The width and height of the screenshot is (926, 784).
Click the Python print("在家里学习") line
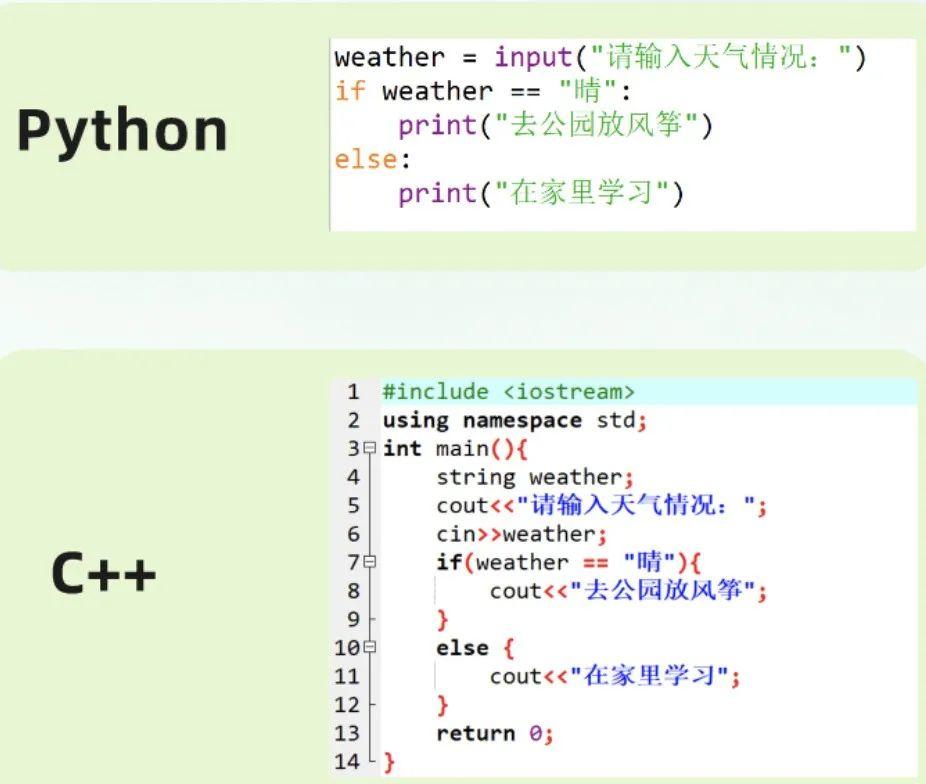pyautogui.click(x=541, y=193)
